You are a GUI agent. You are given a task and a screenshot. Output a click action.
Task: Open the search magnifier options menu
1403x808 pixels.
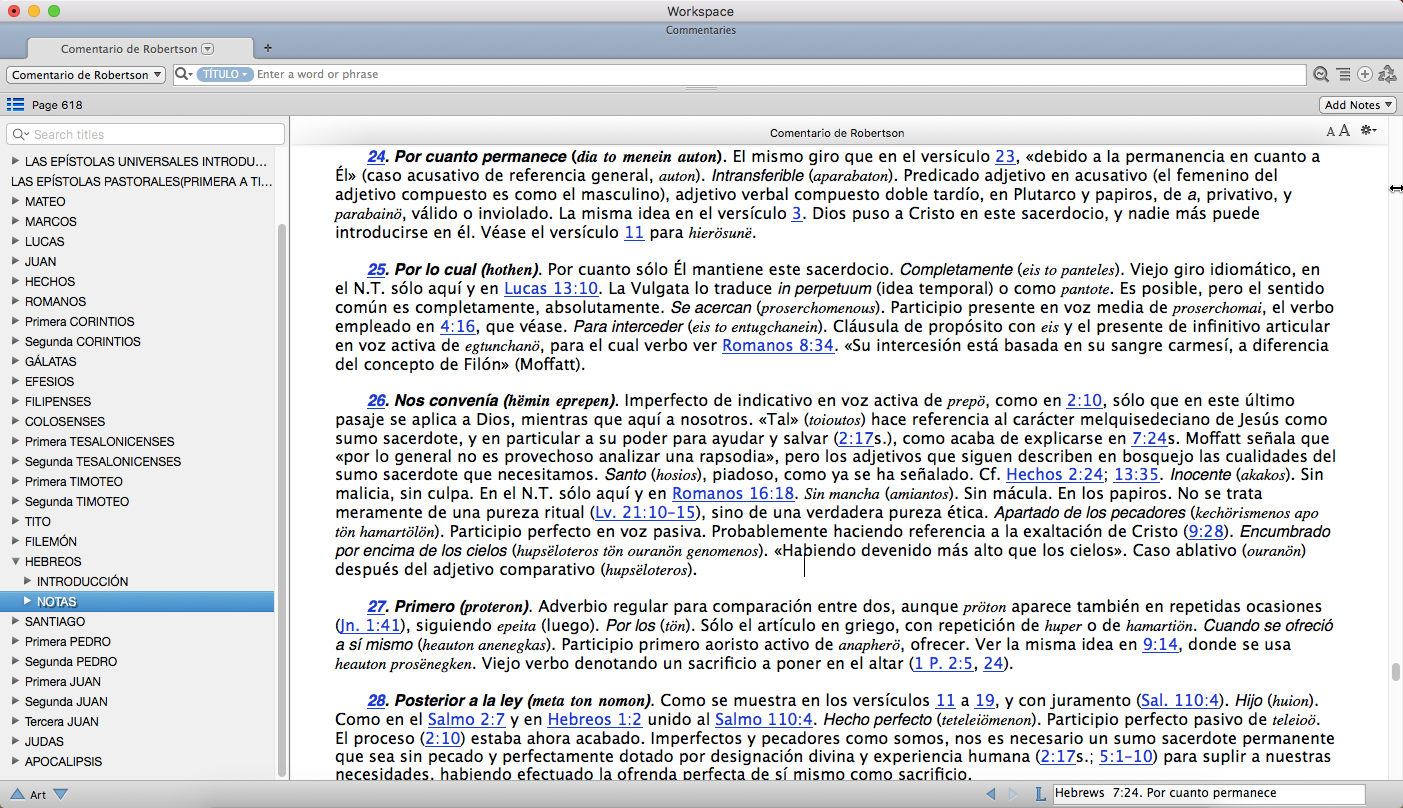(x=183, y=74)
